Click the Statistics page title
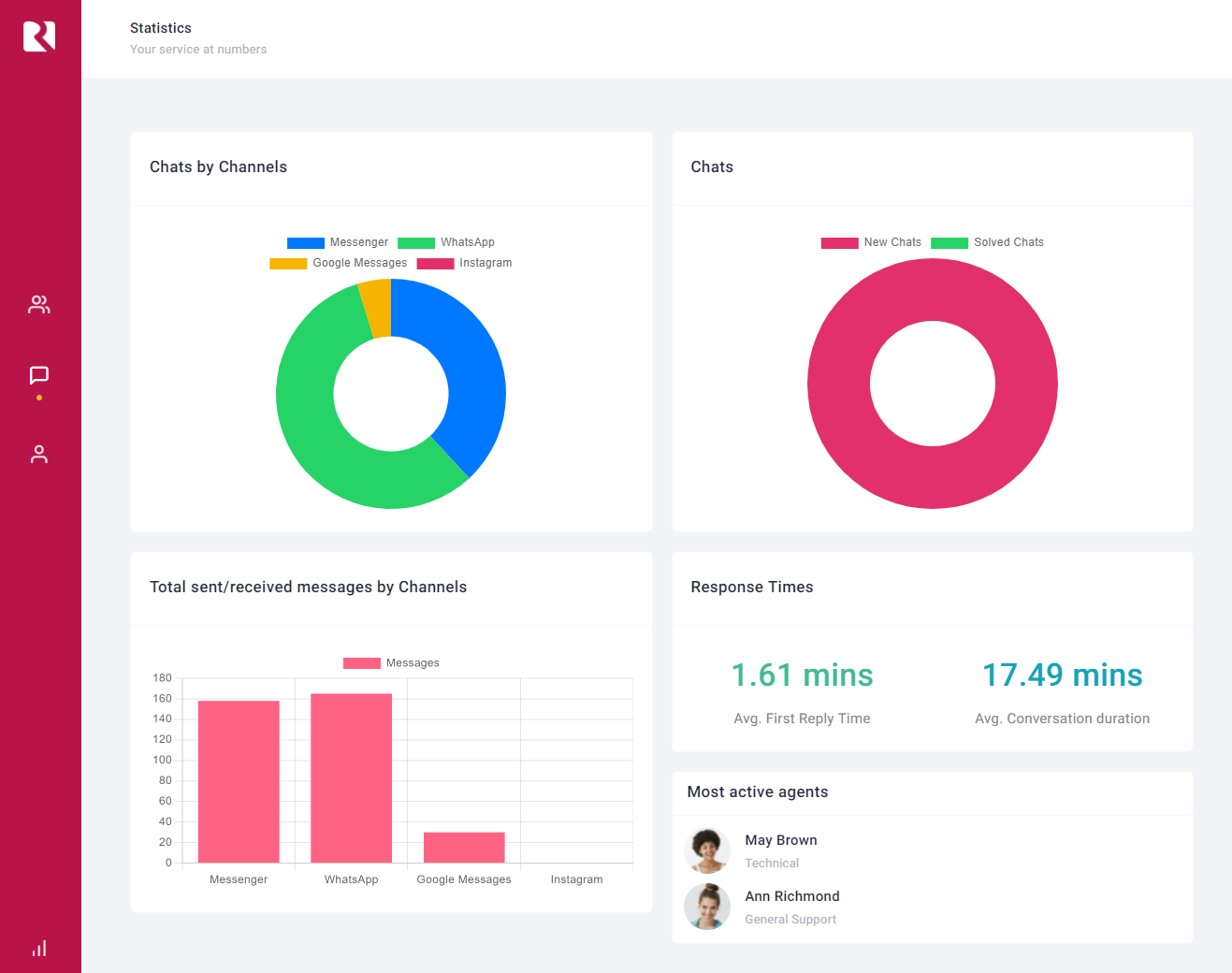This screenshot has width=1232, height=973. [161, 28]
